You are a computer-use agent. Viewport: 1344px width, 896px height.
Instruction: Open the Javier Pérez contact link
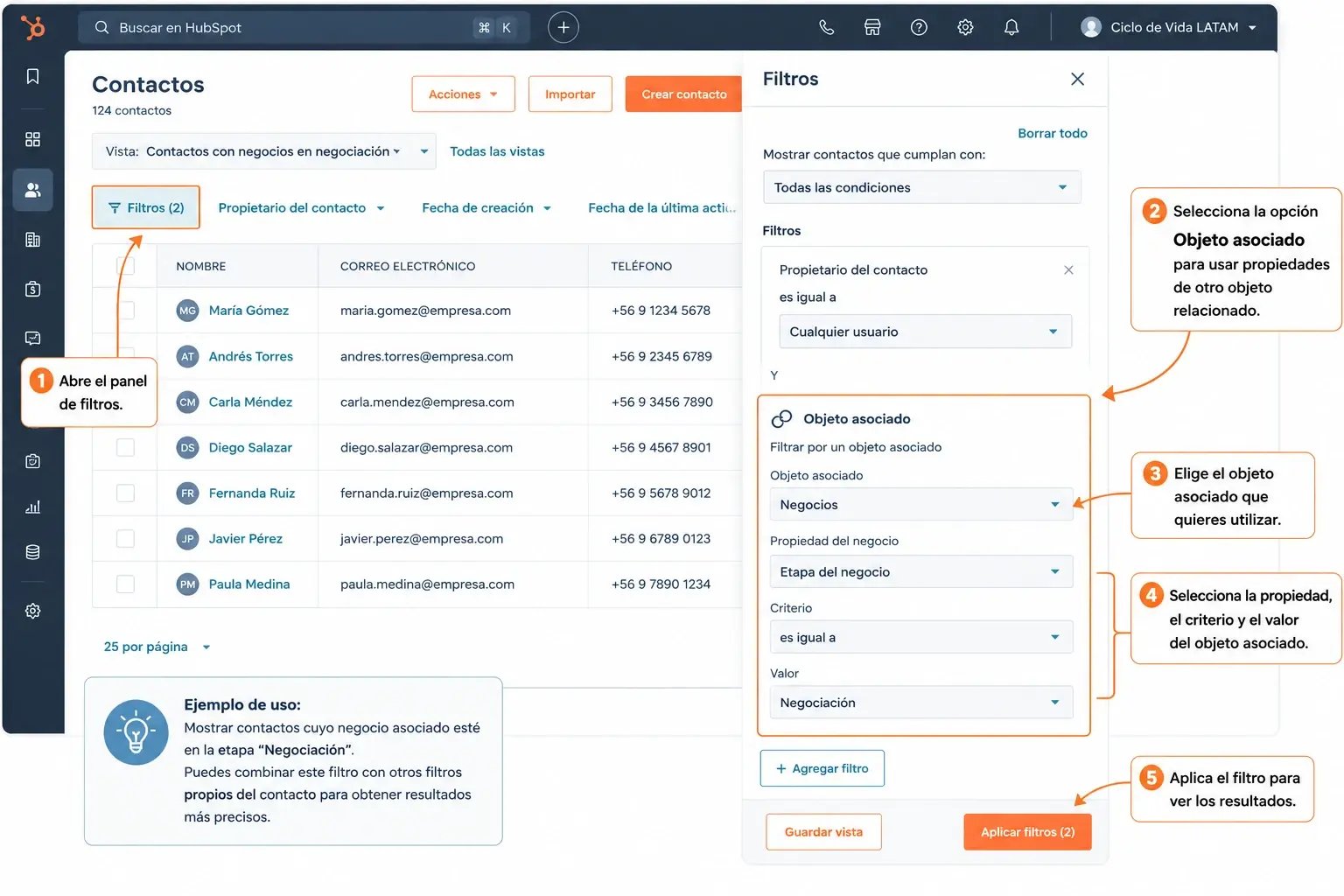pyautogui.click(x=245, y=538)
